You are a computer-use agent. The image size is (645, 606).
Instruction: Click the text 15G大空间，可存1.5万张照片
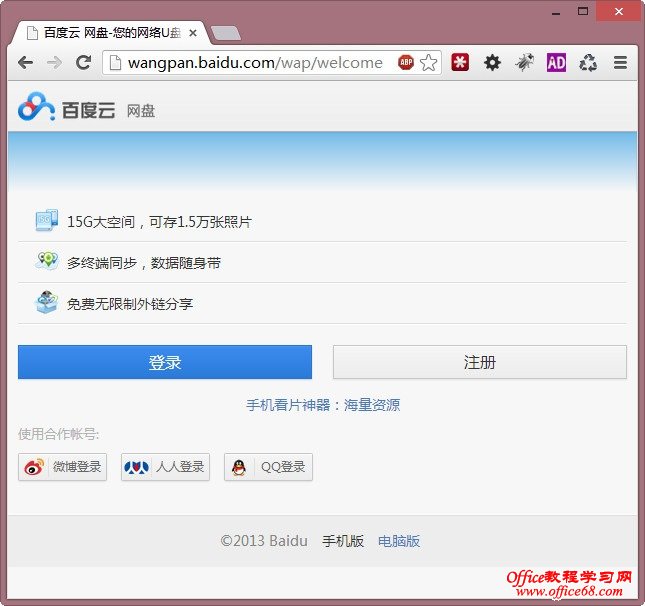click(159, 222)
